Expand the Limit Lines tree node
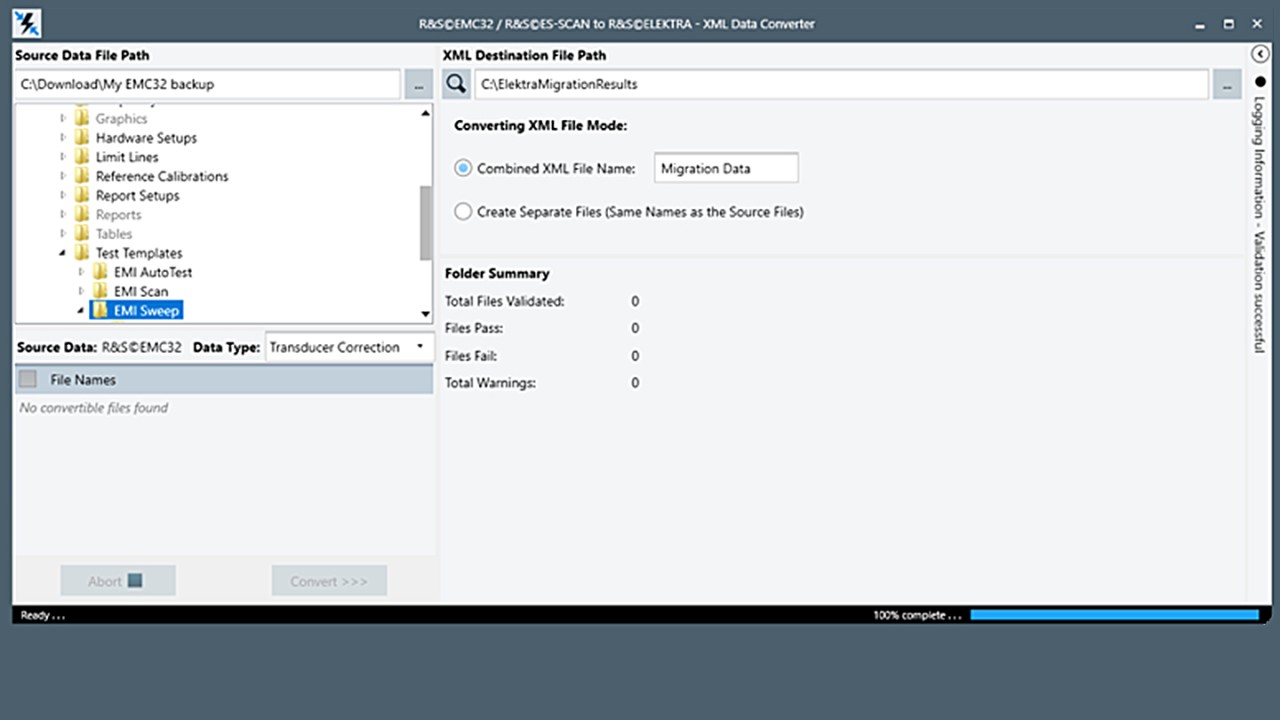Viewport: 1280px width, 720px height. tap(63, 156)
